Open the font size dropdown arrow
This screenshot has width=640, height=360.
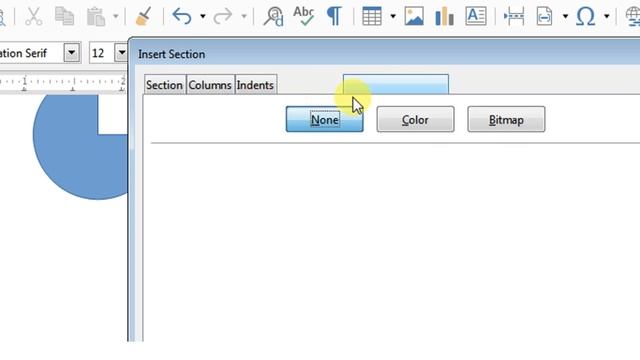(x=121, y=53)
